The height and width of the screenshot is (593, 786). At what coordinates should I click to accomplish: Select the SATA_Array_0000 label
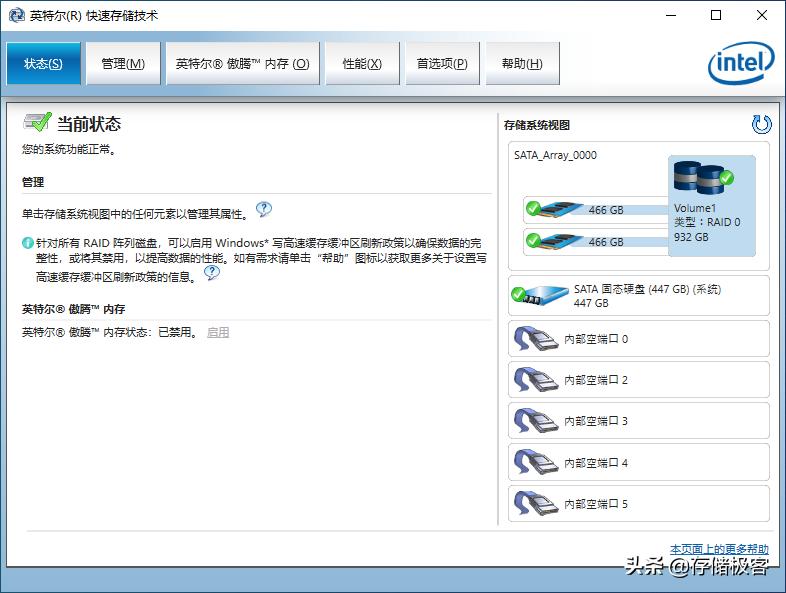point(555,155)
